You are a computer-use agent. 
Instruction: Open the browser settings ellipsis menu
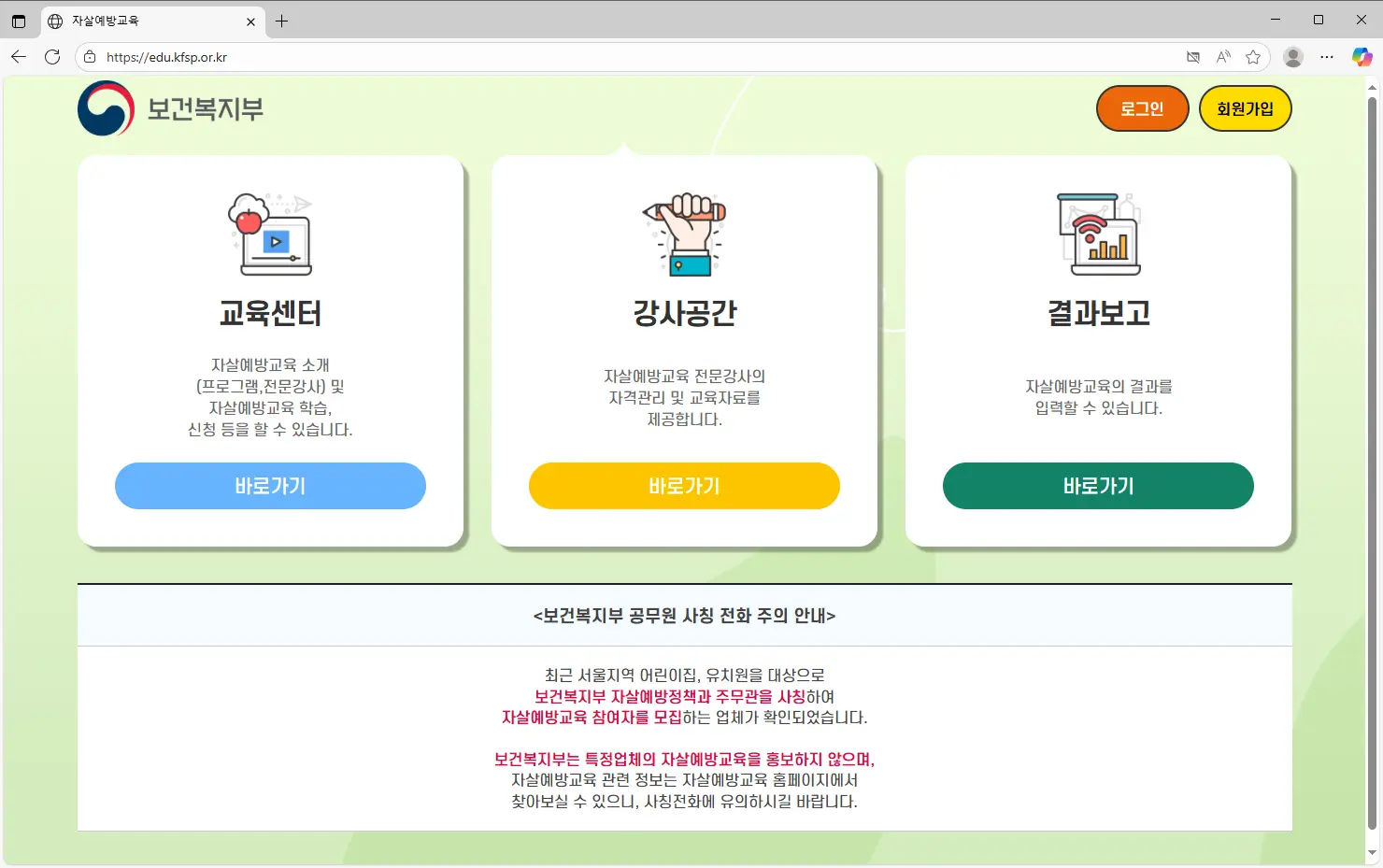1327,57
